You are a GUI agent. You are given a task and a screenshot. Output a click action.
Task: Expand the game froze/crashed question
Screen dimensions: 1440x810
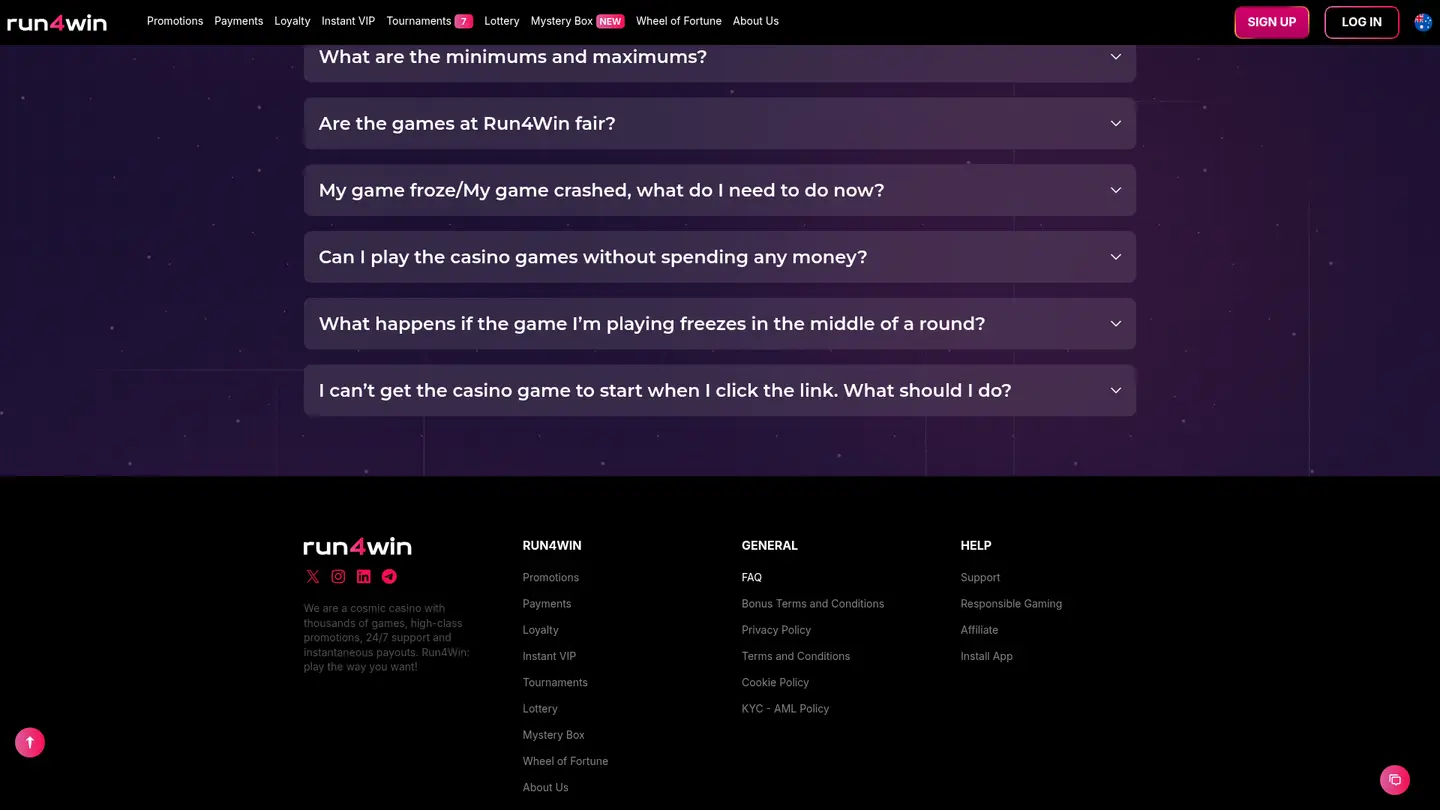[720, 190]
